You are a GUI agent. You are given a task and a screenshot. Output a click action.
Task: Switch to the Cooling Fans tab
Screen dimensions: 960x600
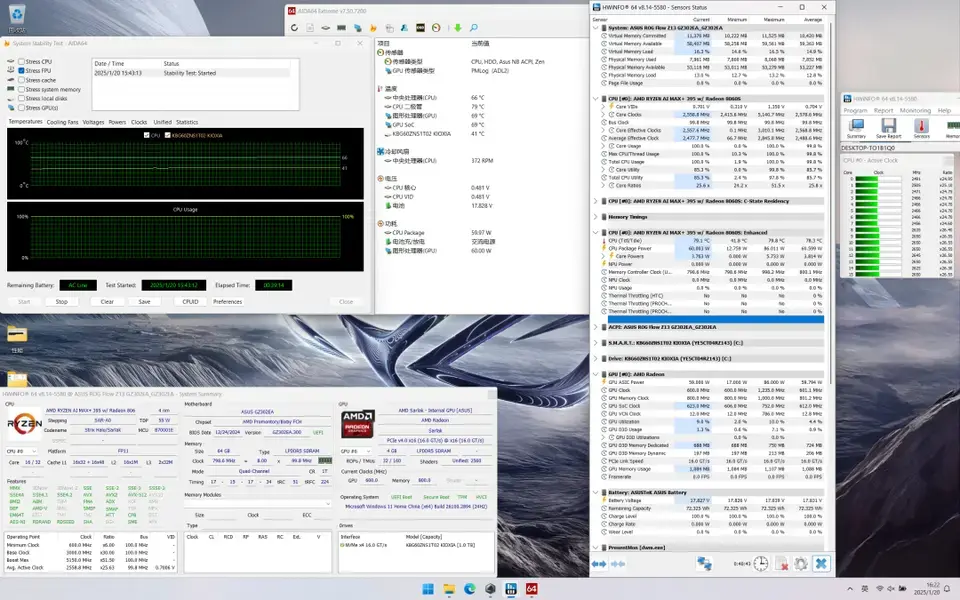[62, 122]
